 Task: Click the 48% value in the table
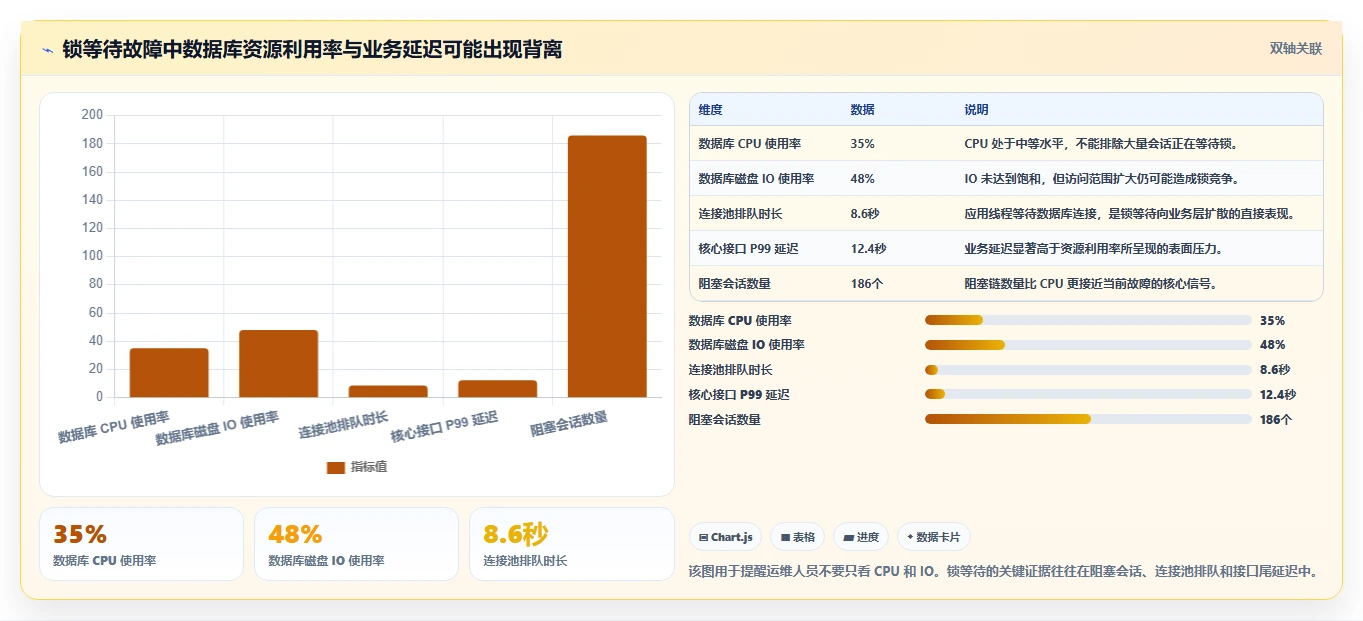(862, 179)
